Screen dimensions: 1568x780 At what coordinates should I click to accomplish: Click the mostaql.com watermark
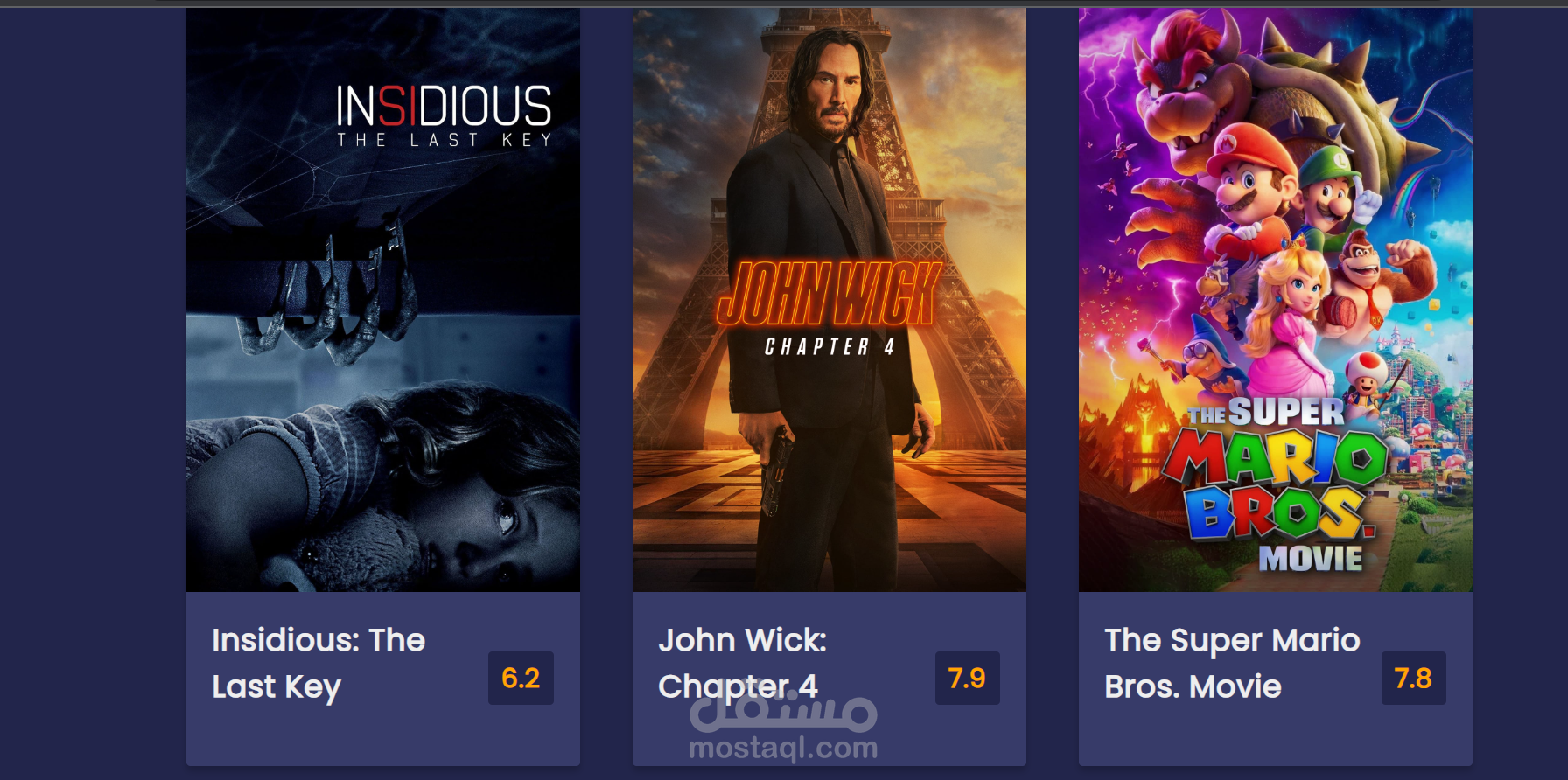coord(783,748)
